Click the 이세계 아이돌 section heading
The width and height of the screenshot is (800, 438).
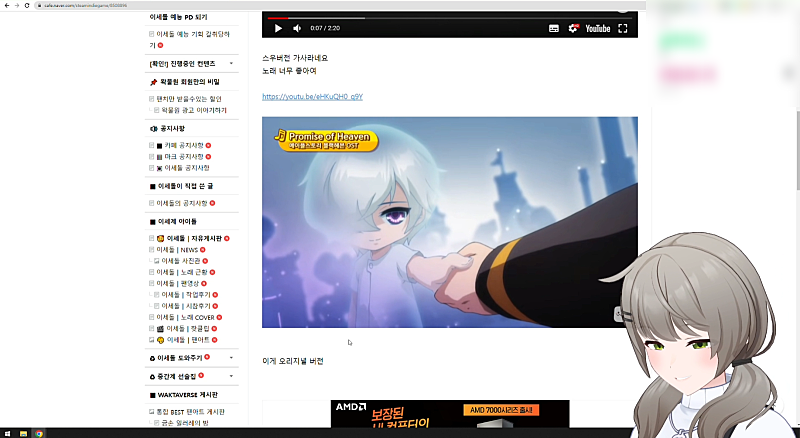pyautogui.click(x=177, y=222)
